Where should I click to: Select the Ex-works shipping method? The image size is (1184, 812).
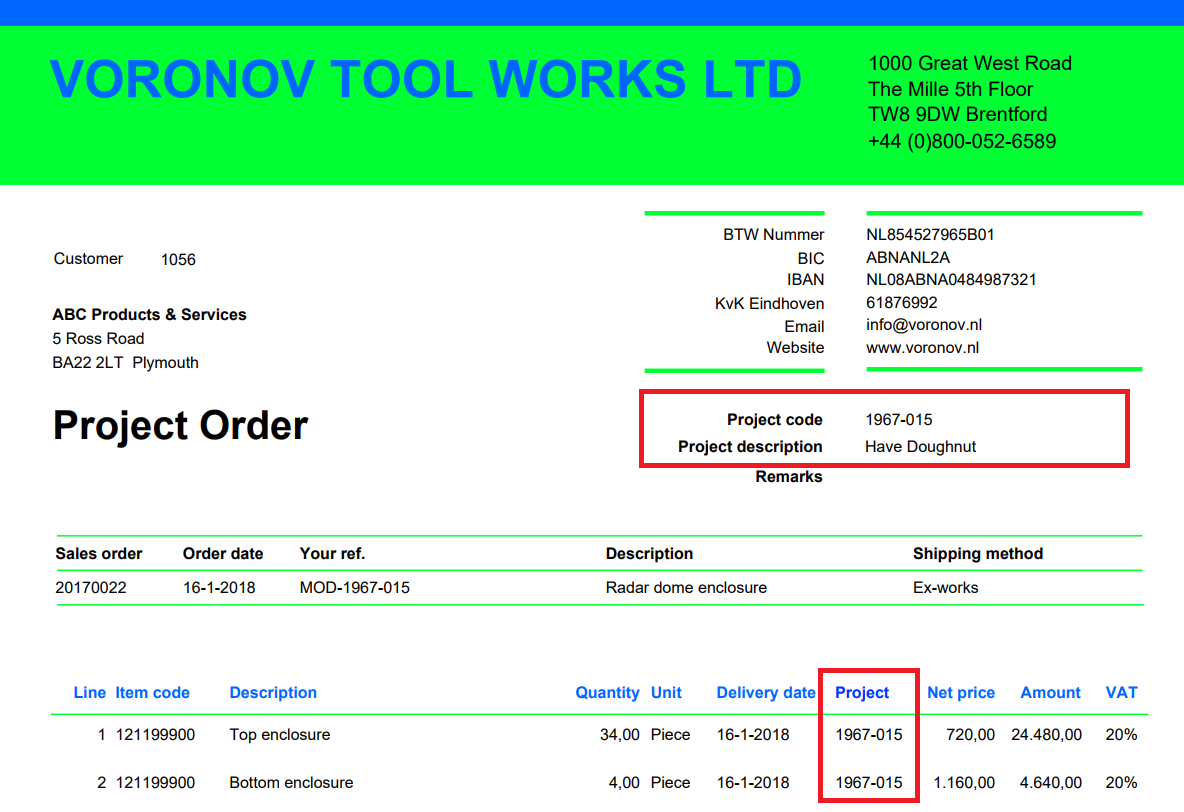pos(945,588)
